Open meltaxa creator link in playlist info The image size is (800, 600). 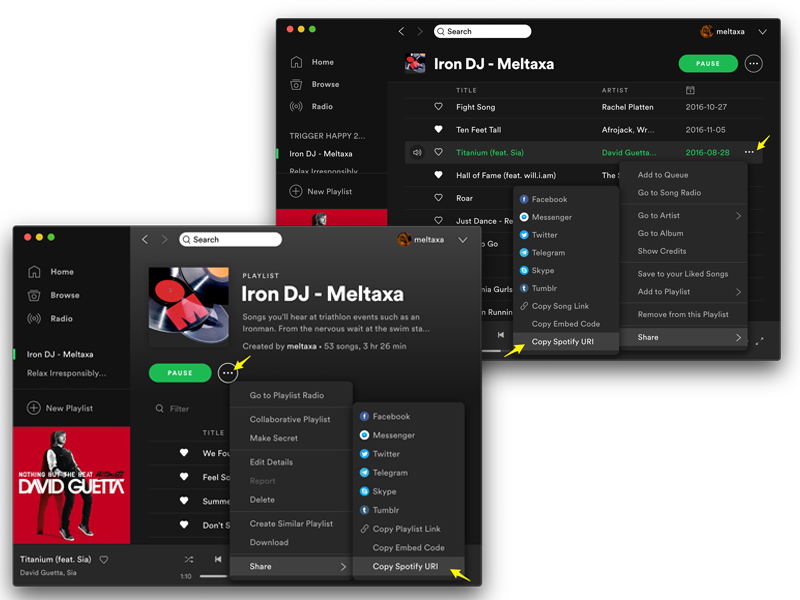[302, 346]
